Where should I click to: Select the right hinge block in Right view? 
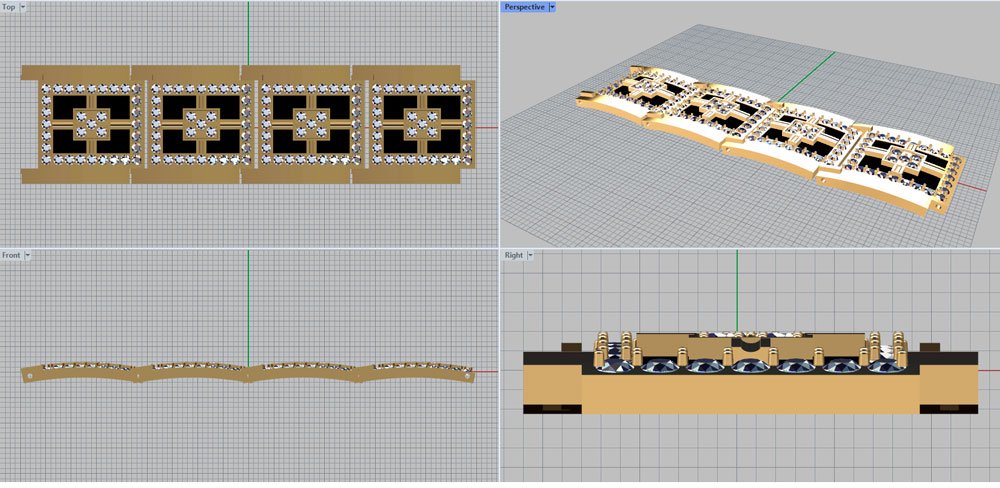[947, 380]
